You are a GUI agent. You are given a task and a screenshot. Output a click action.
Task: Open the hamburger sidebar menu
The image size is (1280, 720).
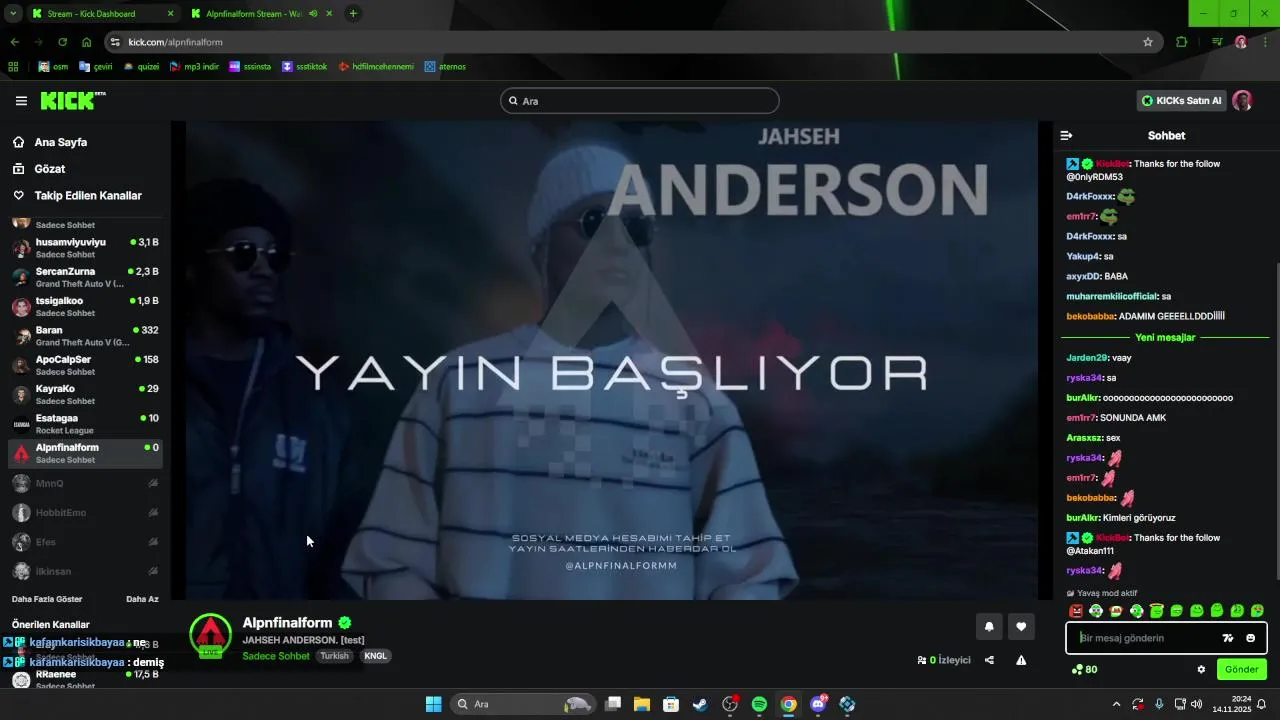tap(21, 101)
